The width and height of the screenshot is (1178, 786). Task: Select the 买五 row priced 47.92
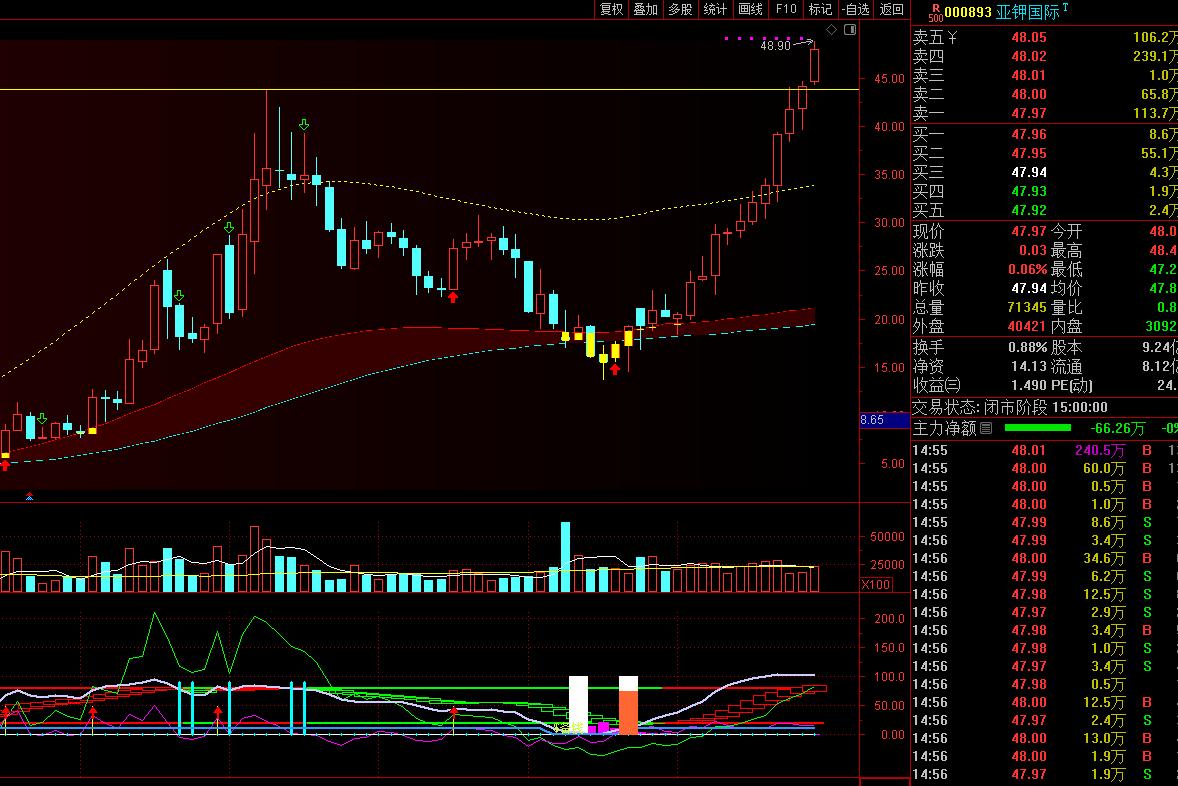tap(1044, 210)
